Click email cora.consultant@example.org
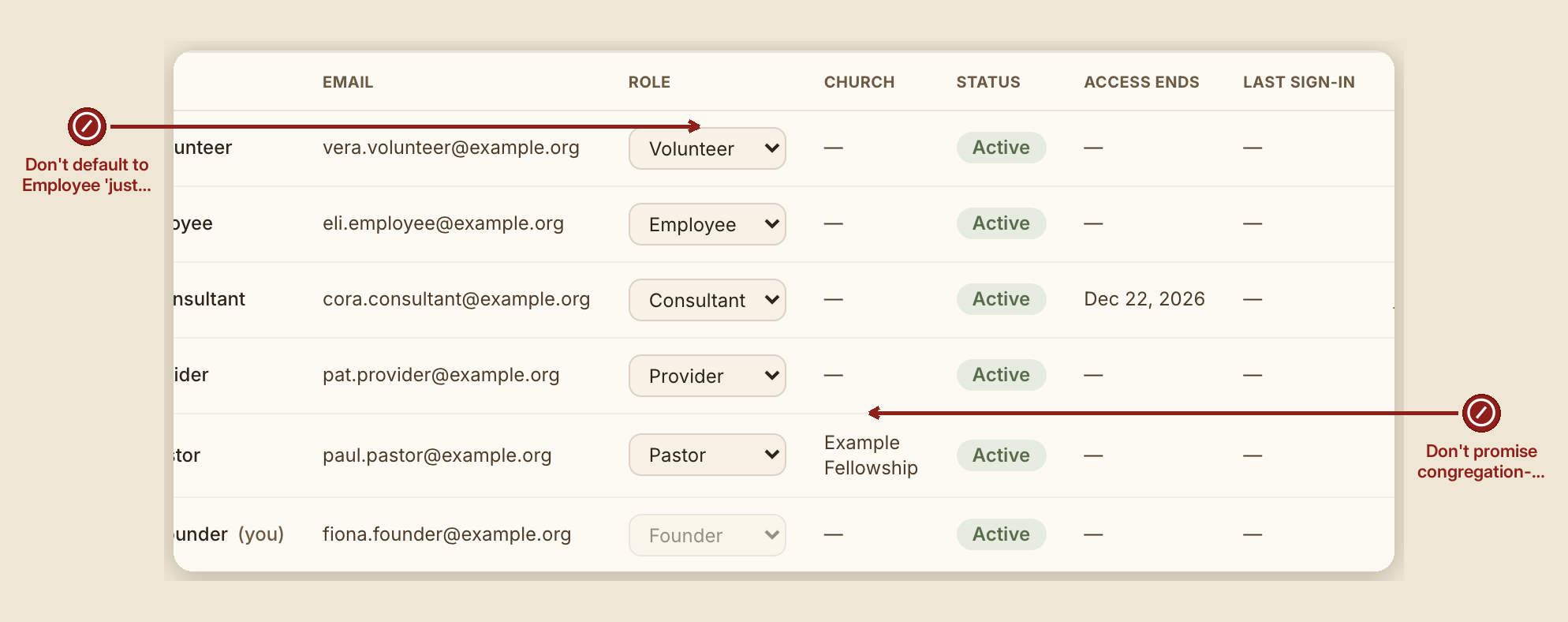1568x622 pixels. [x=456, y=299]
